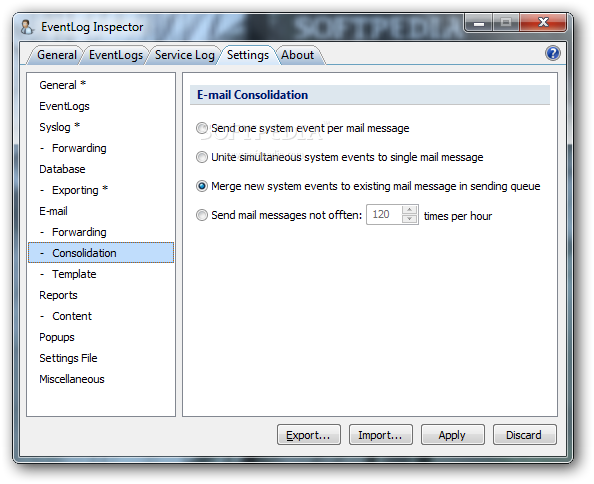
Task: Open EventLogs settings in the sidebar
Action: pos(101,106)
